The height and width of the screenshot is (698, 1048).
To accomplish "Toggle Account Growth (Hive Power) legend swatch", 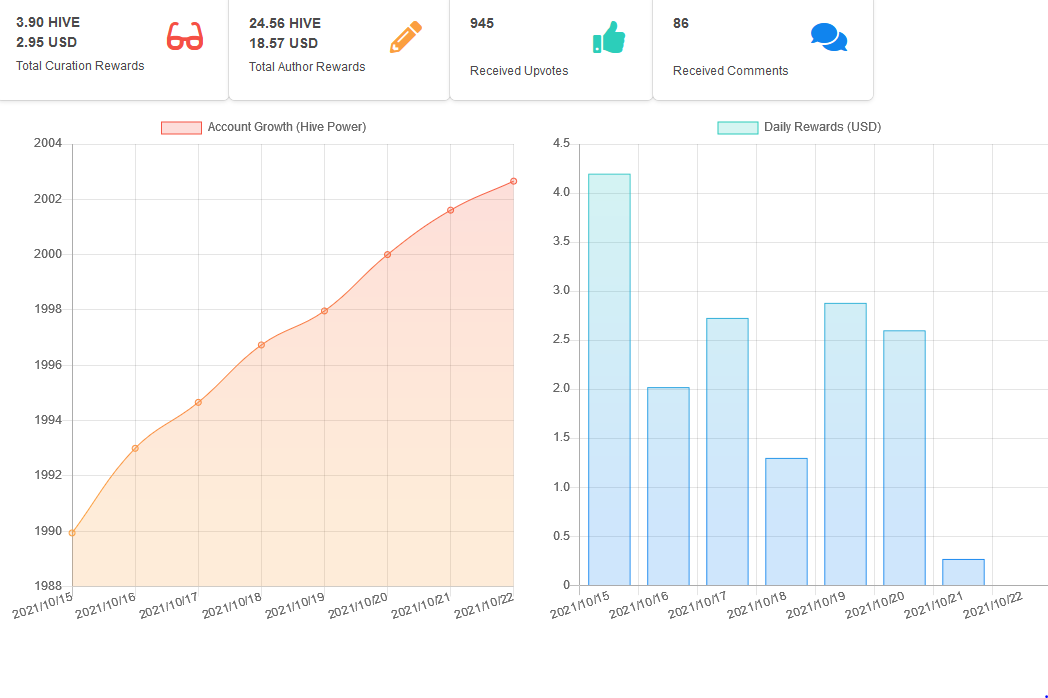I will 181,128.
